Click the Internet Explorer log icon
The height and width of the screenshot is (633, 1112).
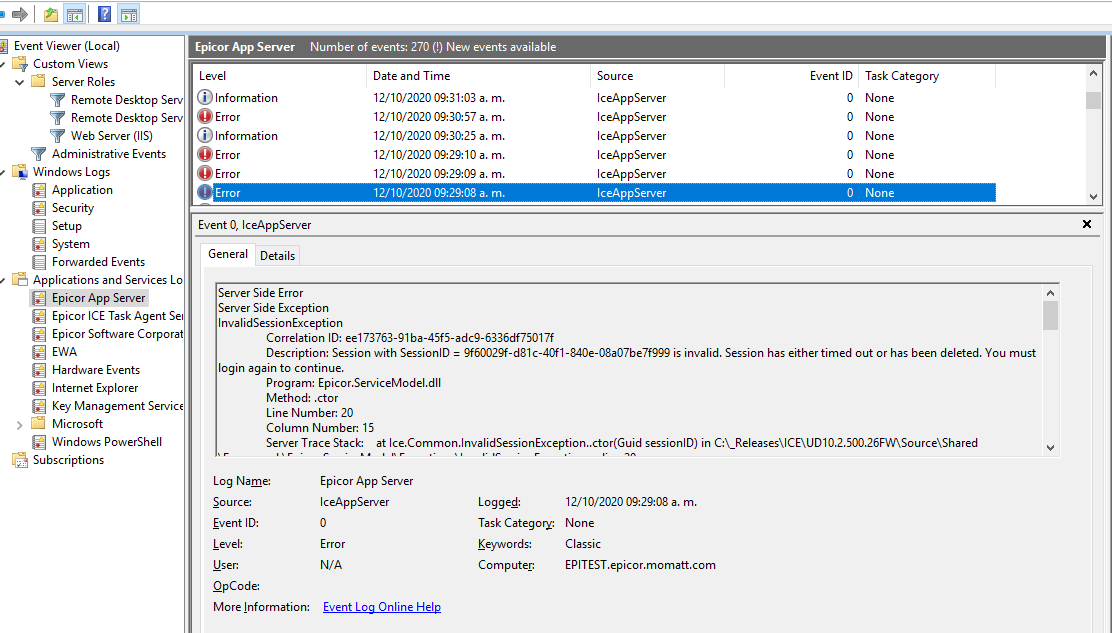tap(39, 388)
